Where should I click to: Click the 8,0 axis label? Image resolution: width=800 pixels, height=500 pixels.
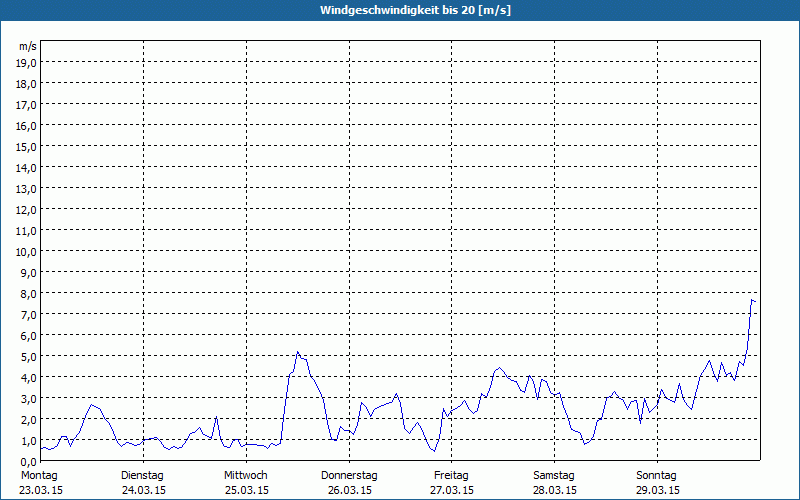coord(29,293)
